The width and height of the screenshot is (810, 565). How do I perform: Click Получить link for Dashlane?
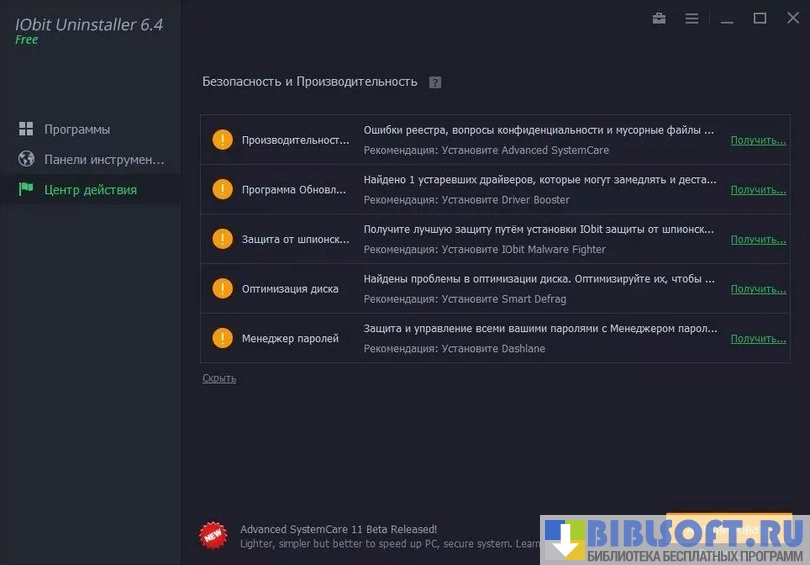pyautogui.click(x=758, y=338)
